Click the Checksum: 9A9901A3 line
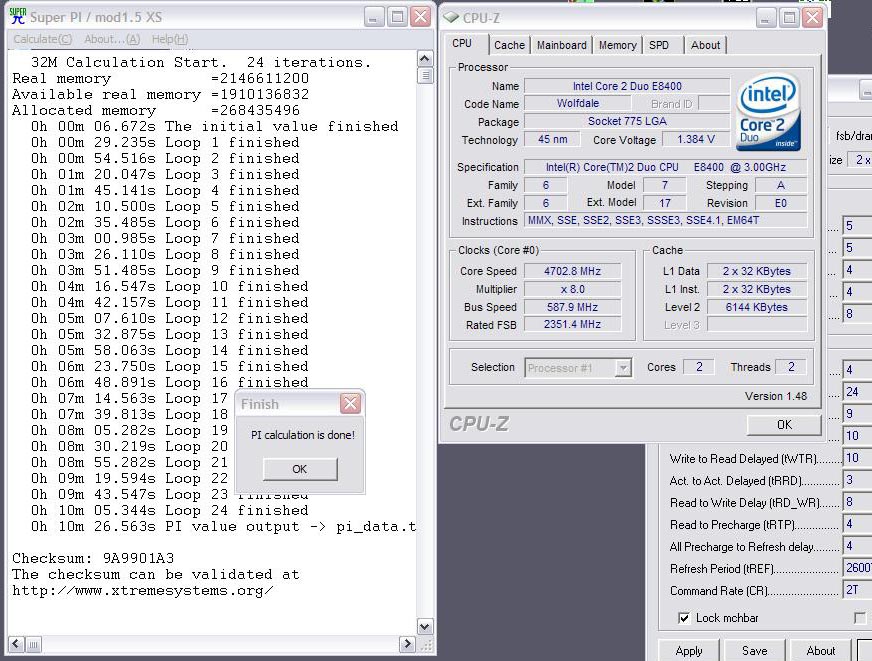This screenshot has height=661, width=872. (93, 558)
